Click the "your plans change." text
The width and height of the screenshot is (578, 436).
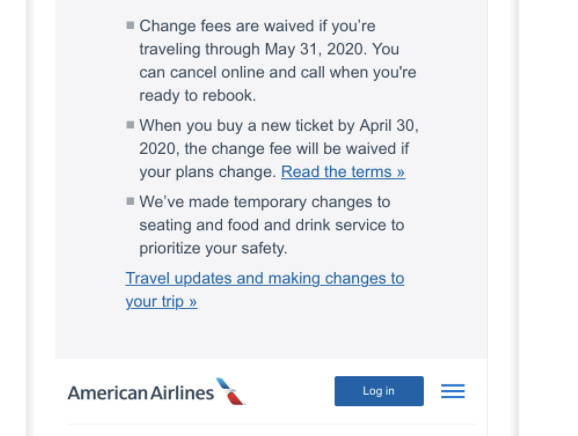coord(208,172)
